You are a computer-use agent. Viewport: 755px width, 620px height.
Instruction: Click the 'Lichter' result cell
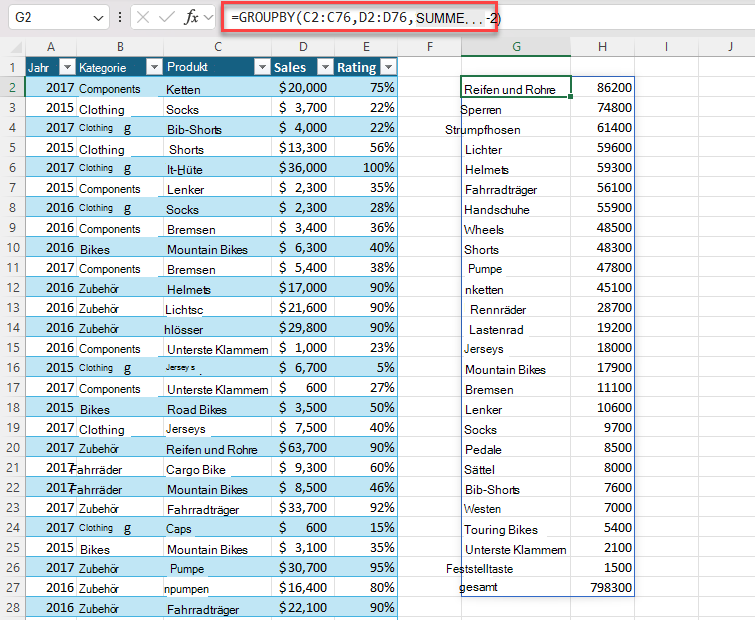coord(516,149)
